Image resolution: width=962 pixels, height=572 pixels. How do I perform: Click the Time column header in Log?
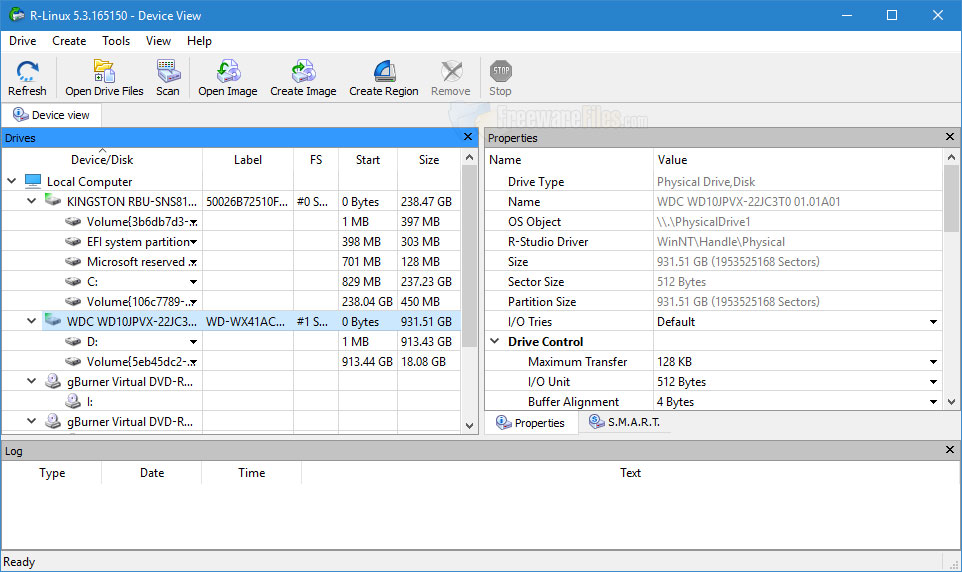tap(252, 473)
